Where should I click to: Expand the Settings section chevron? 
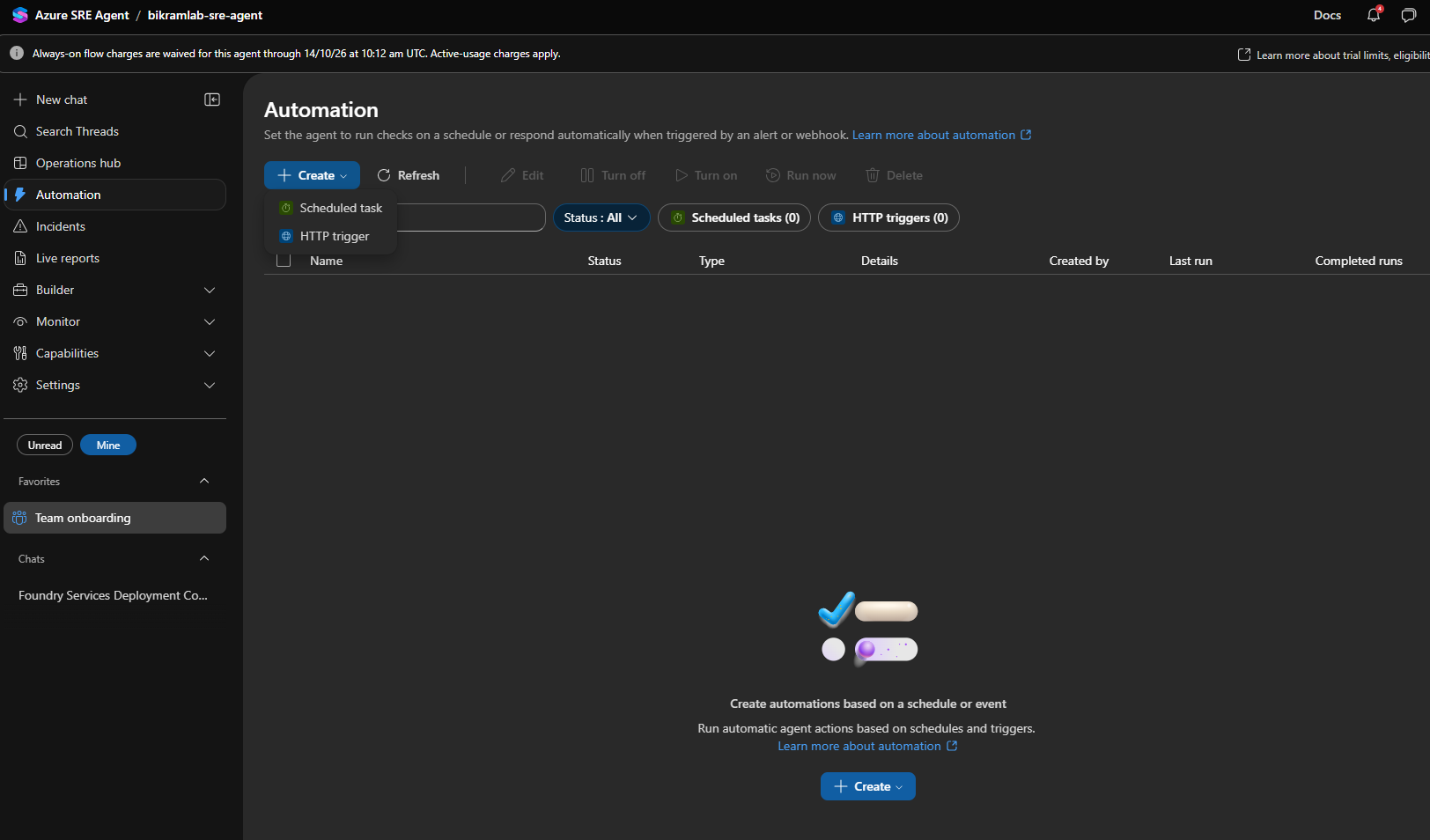click(210, 385)
